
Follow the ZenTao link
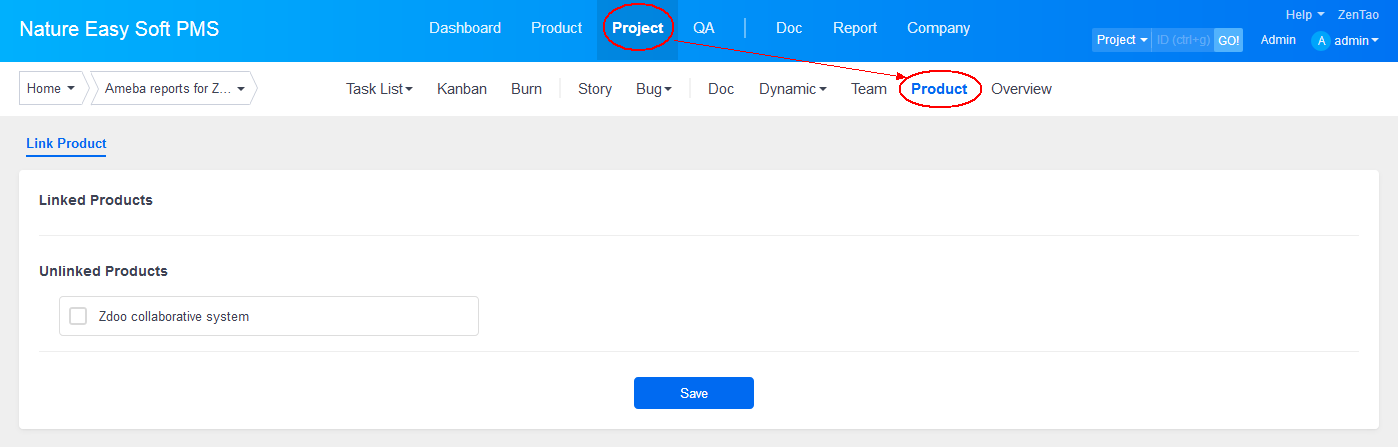pos(1358,15)
